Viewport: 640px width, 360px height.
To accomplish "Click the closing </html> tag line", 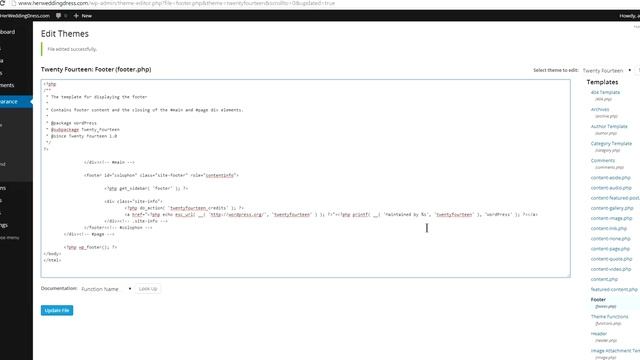I will tap(52, 260).
